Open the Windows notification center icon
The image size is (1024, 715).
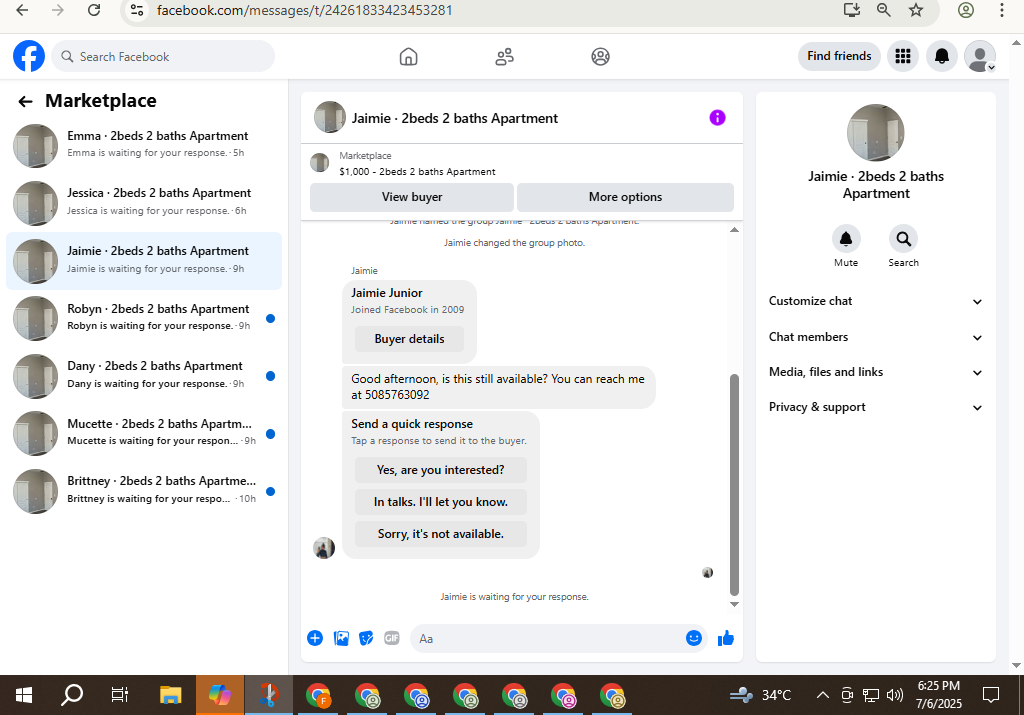click(991, 695)
